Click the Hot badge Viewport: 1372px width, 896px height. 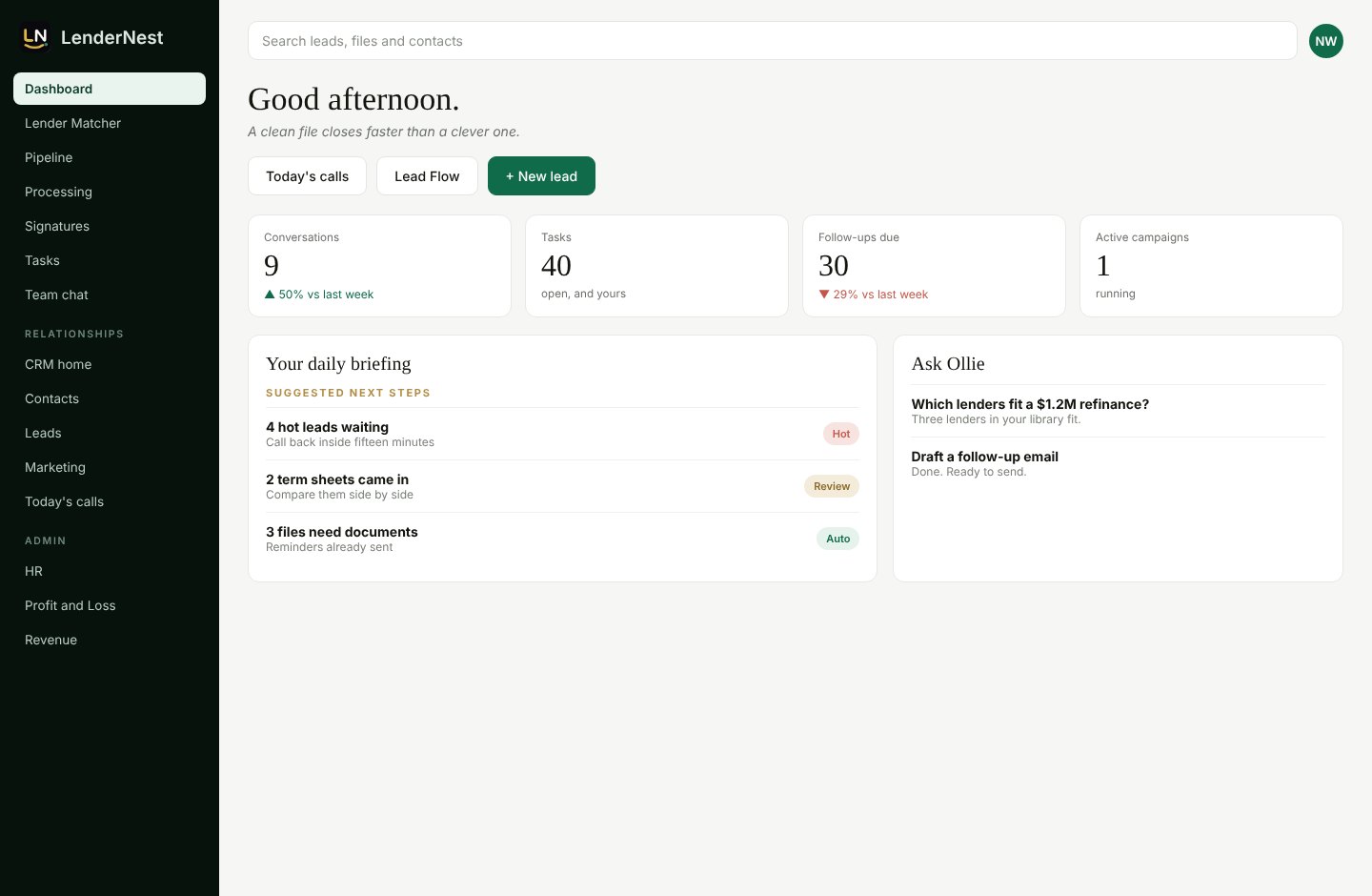tap(840, 434)
